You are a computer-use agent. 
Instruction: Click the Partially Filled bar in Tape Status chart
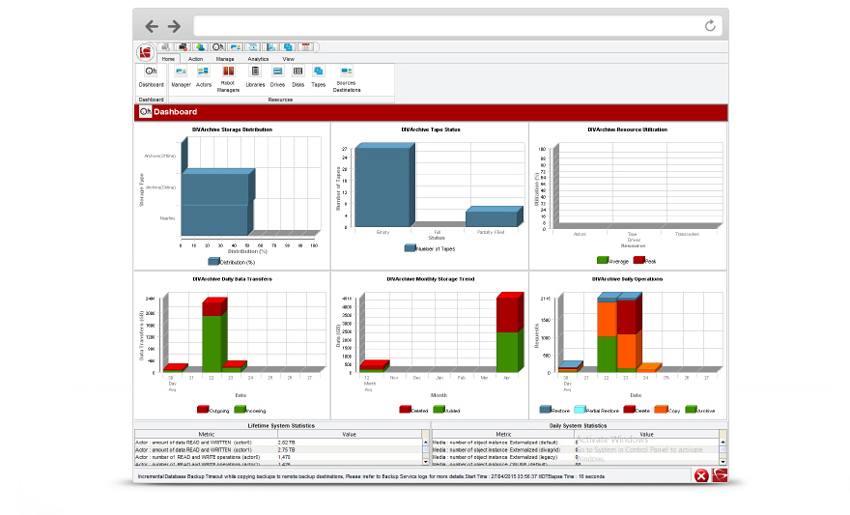coord(492,218)
